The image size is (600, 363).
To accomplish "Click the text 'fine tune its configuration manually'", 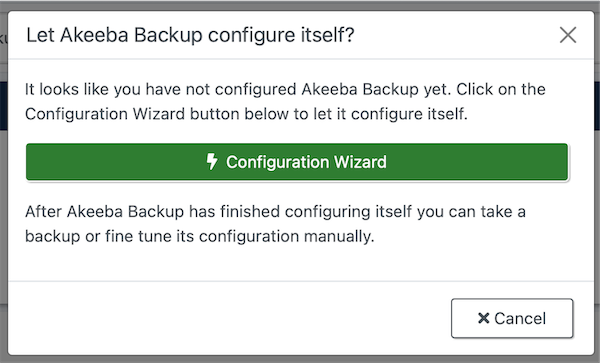I will 240,236.
